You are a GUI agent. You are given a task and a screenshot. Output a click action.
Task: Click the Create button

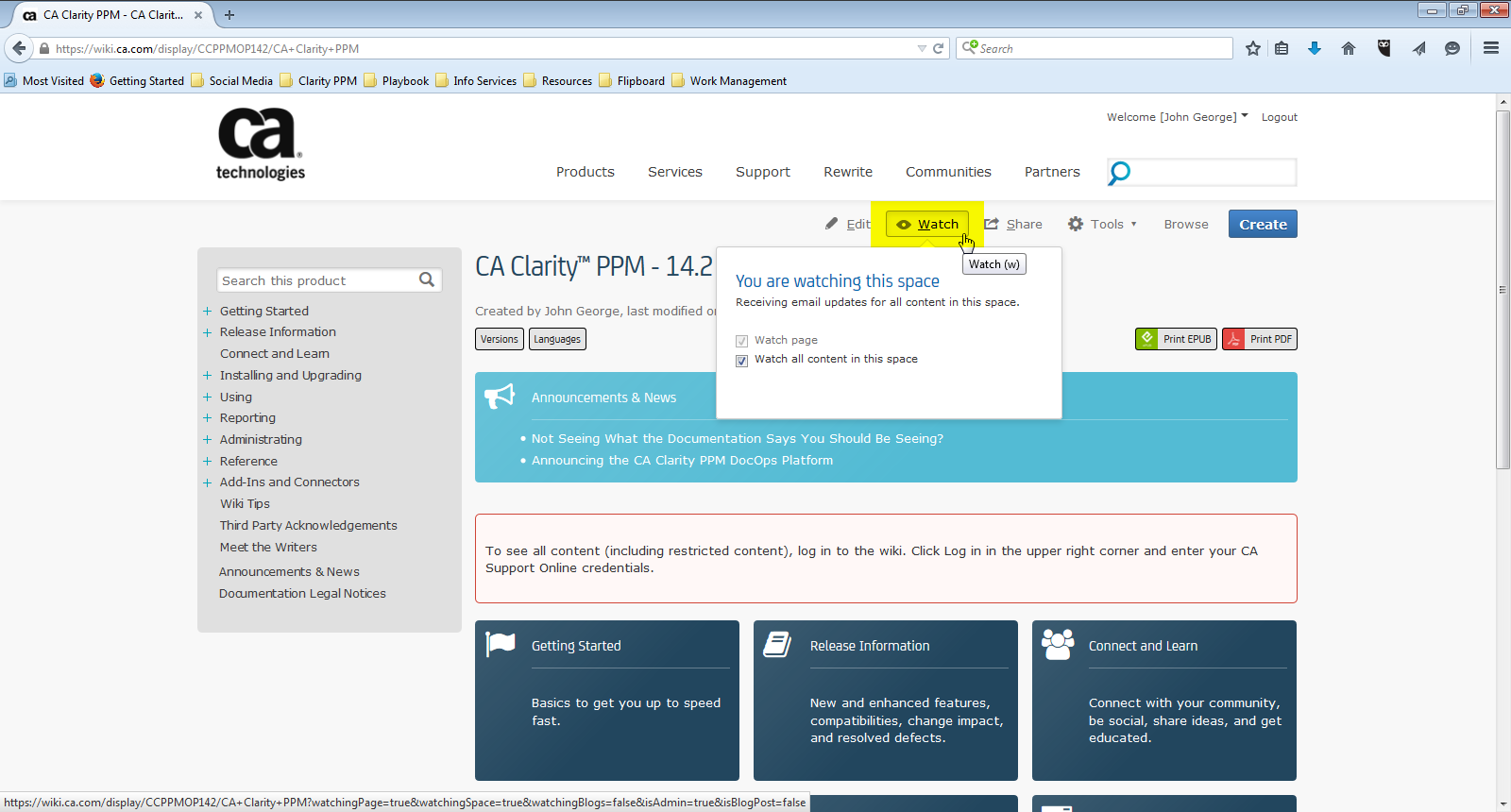[x=1263, y=224]
